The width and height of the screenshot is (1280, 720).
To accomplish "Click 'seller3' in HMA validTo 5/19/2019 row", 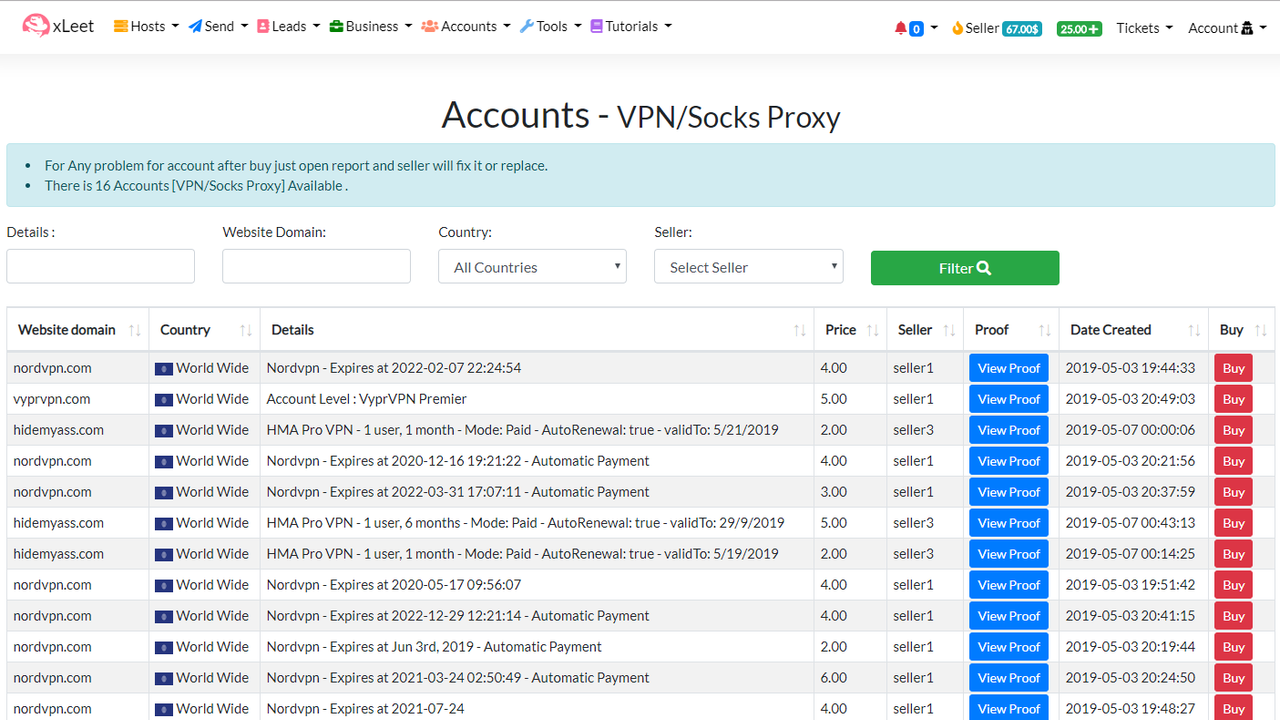I will click(913, 554).
